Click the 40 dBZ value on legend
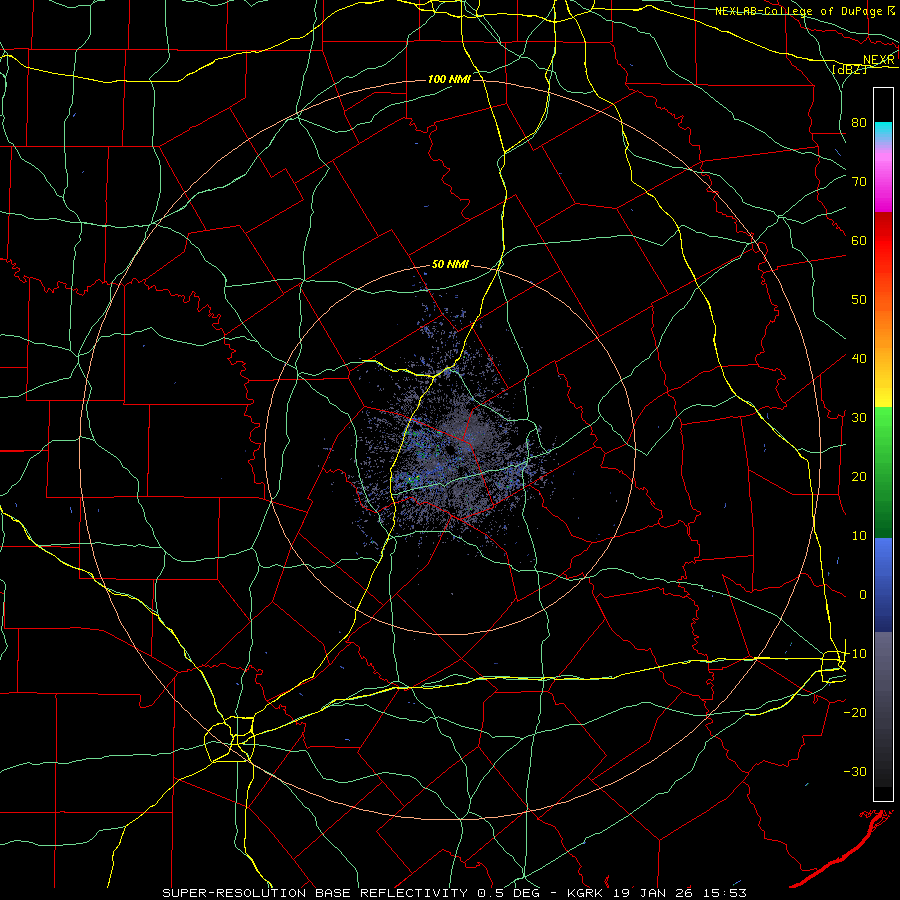Image resolution: width=900 pixels, height=900 pixels. (x=859, y=359)
